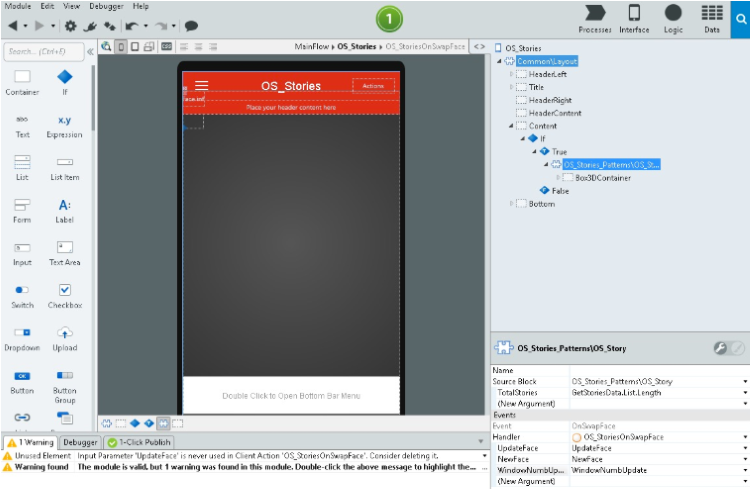Click the hamburger menu in preview header

coord(201,86)
